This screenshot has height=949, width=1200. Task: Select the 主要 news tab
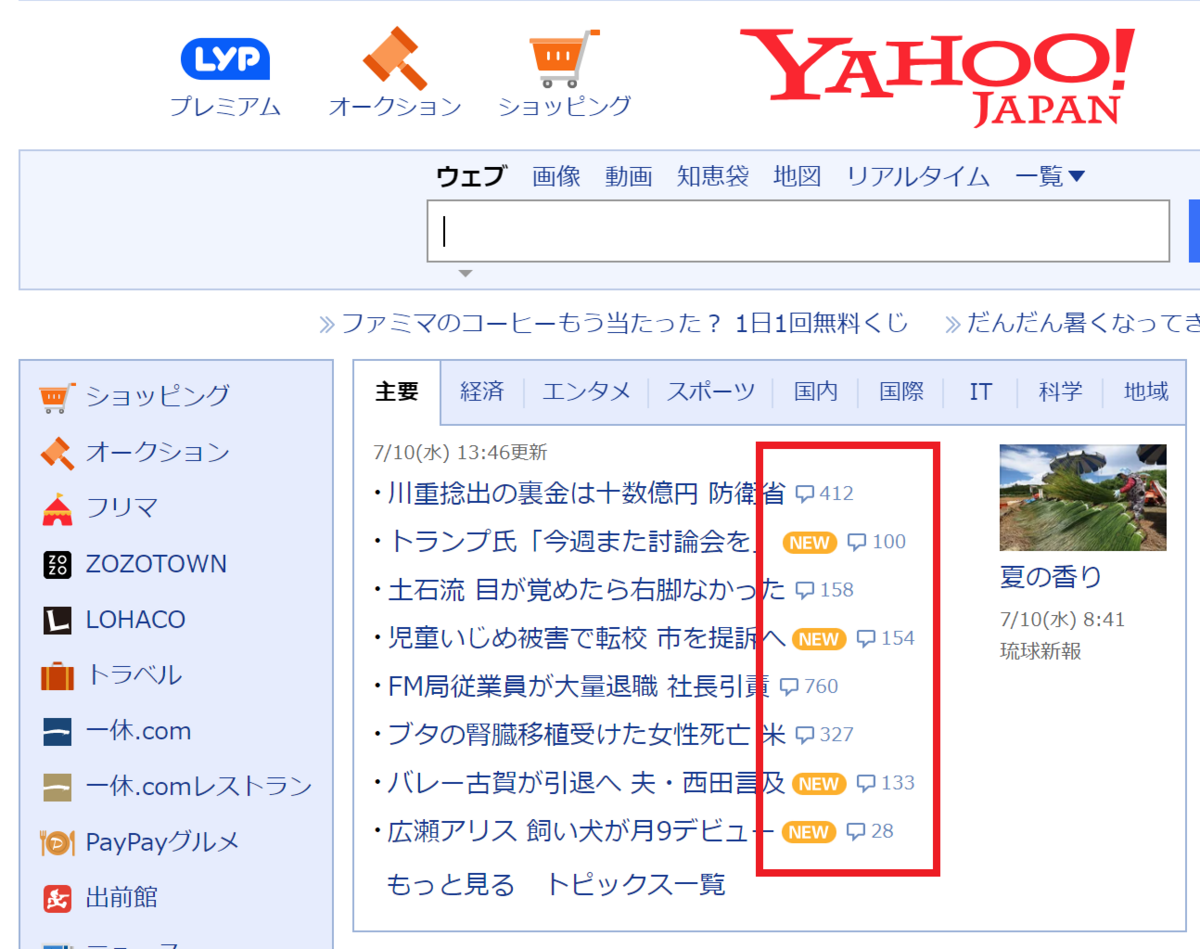pyautogui.click(x=397, y=392)
